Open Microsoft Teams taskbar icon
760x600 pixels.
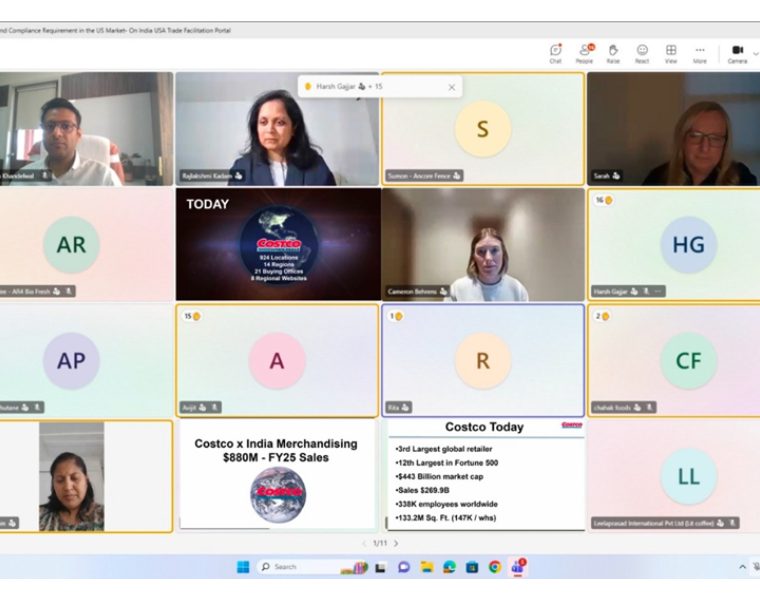pos(518,567)
